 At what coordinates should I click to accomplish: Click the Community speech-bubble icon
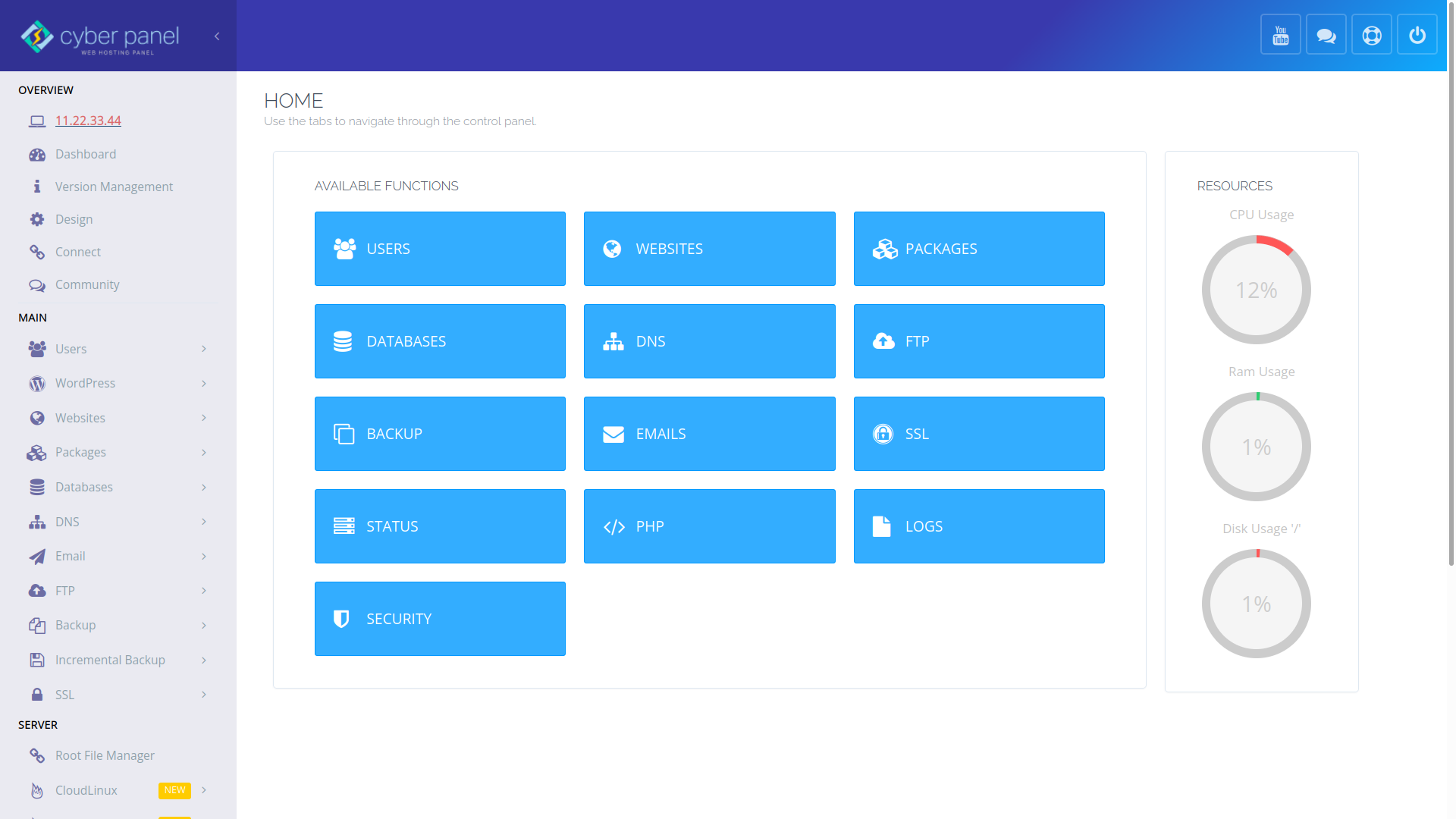pos(37,285)
